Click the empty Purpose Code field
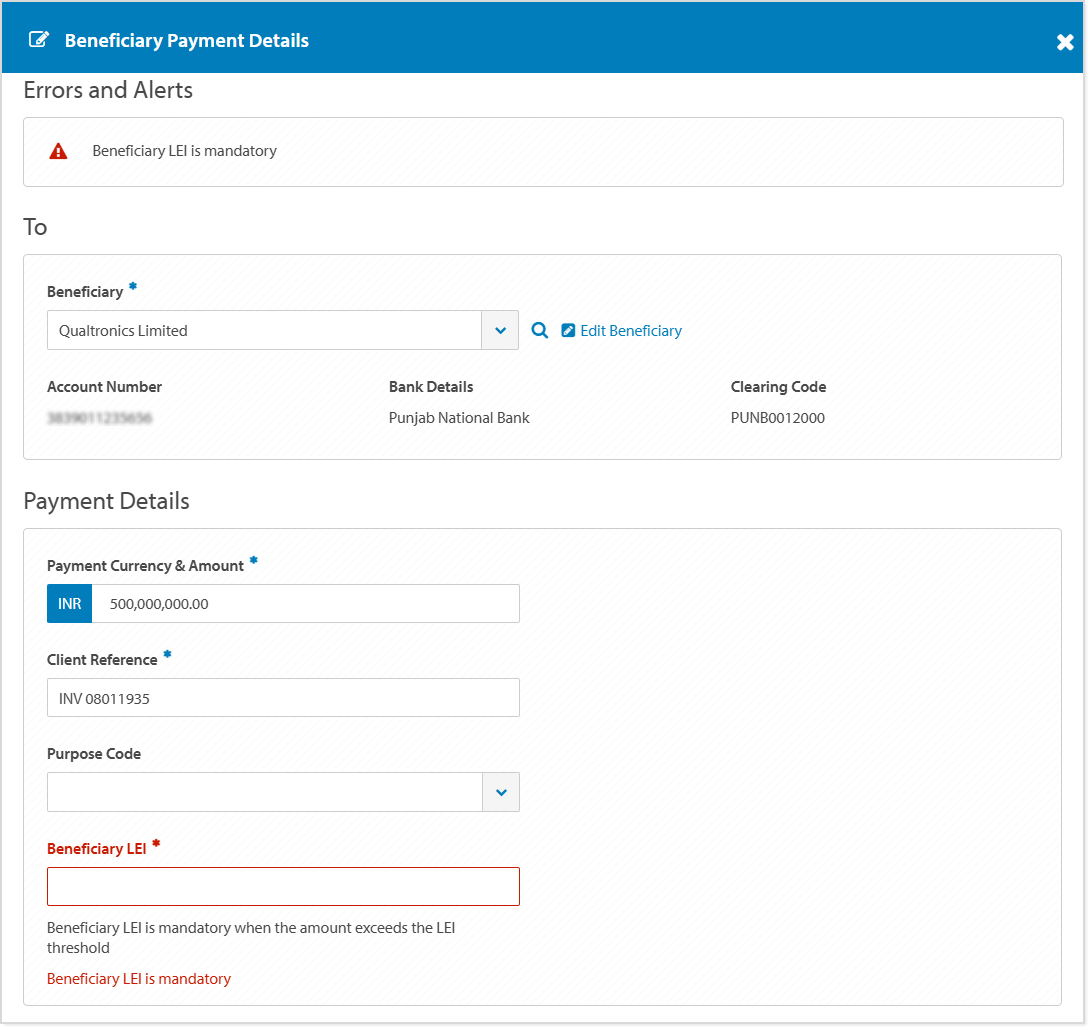 point(264,793)
